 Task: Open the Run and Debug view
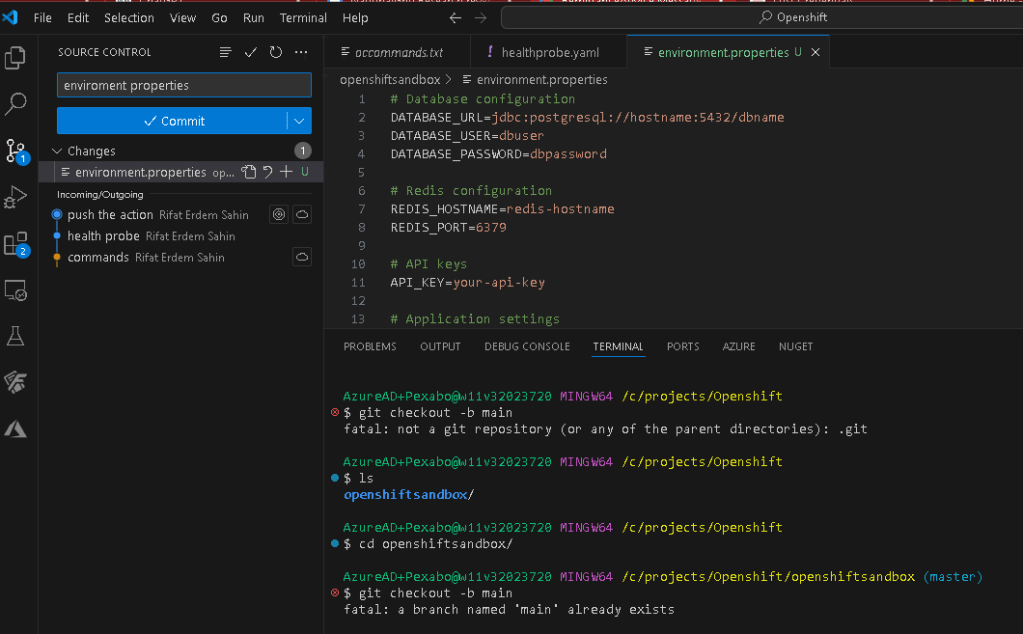[x=15, y=196]
